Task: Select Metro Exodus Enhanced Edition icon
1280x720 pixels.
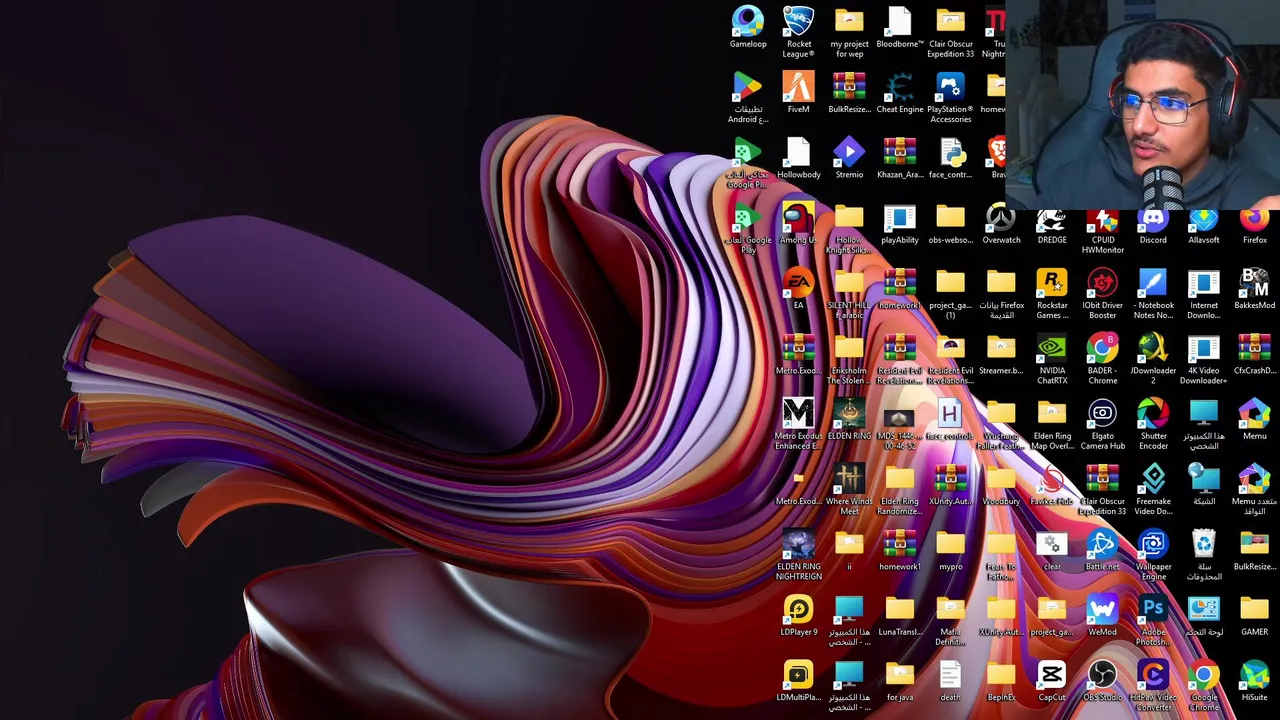Action: (798, 425)
